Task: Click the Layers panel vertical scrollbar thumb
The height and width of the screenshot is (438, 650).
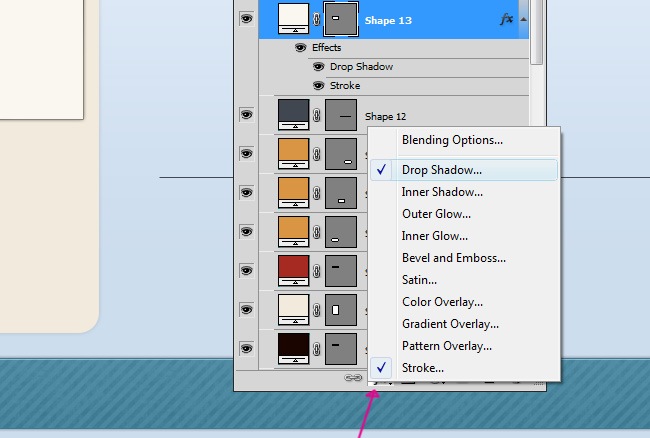Action: click(536, 32)
